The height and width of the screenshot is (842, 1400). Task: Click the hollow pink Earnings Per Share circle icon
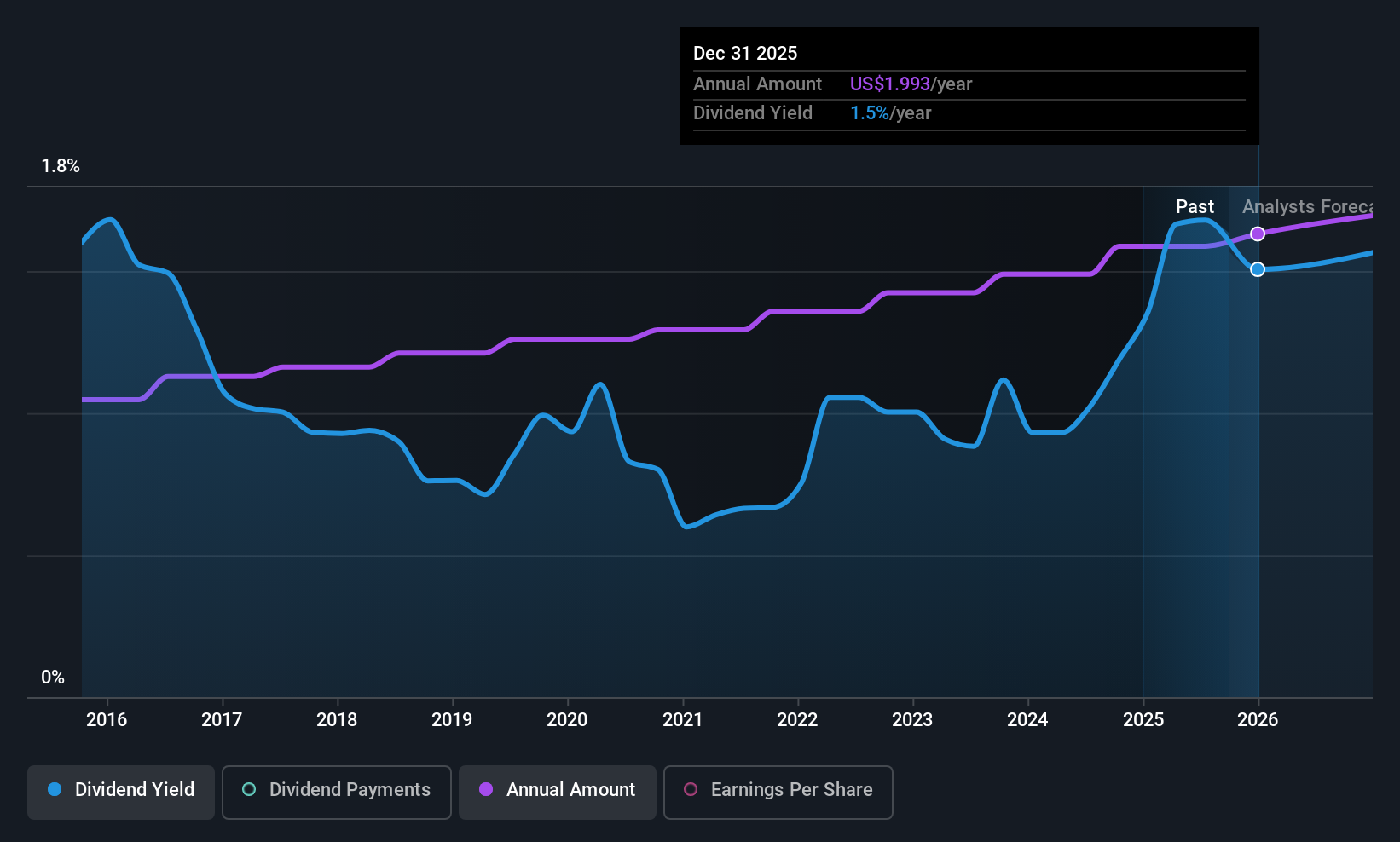[691, 790]
